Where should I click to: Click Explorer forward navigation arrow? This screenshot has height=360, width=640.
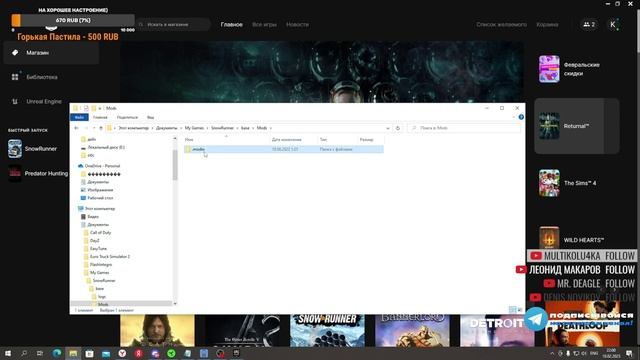coord(86,128)
